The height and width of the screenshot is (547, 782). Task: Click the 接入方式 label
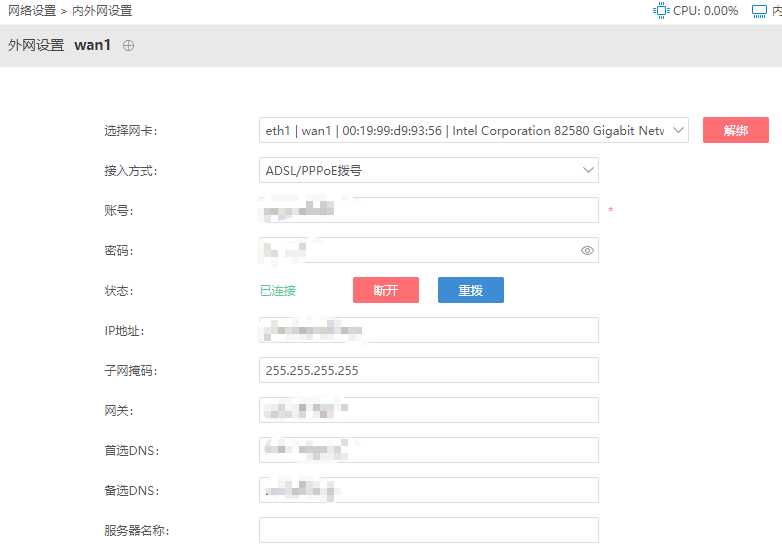point(131,171)
